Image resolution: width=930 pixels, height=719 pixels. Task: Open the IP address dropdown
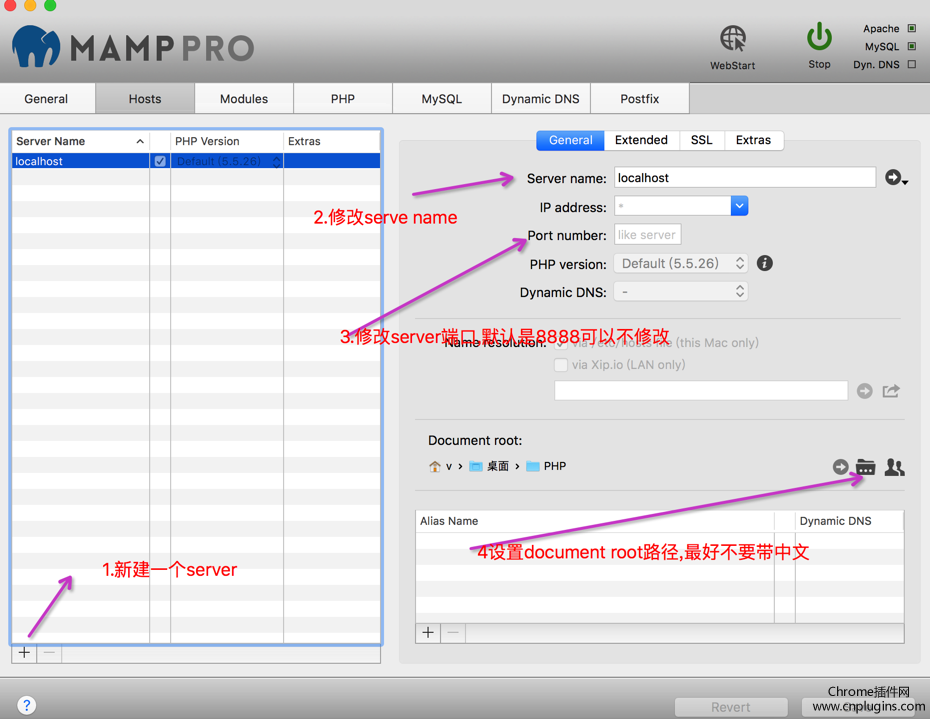(739, 206)
